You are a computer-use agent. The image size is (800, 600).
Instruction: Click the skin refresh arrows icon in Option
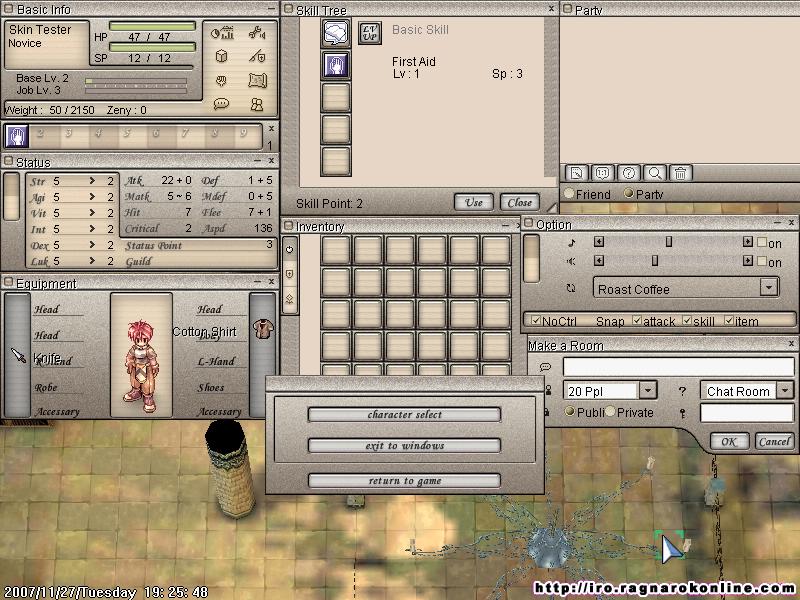(571, 288)
